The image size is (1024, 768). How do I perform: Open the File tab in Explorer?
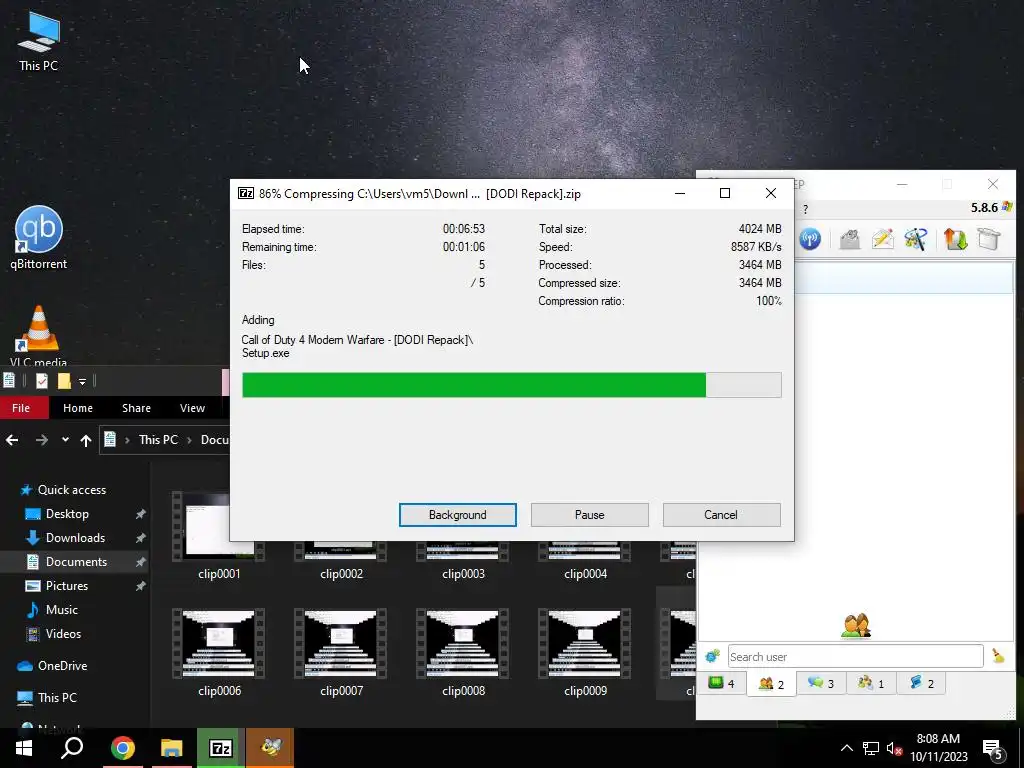pyautogui.click(x=21, y=408)
